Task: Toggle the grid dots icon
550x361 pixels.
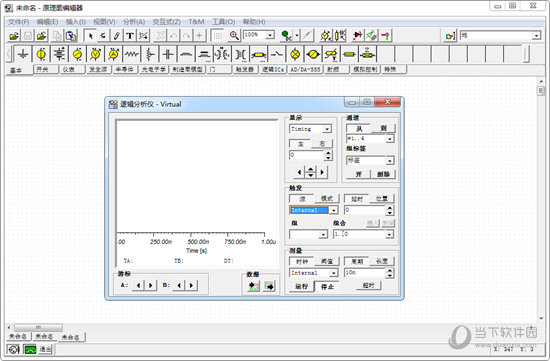Action: pyautogui.click(x=218, y=36)
